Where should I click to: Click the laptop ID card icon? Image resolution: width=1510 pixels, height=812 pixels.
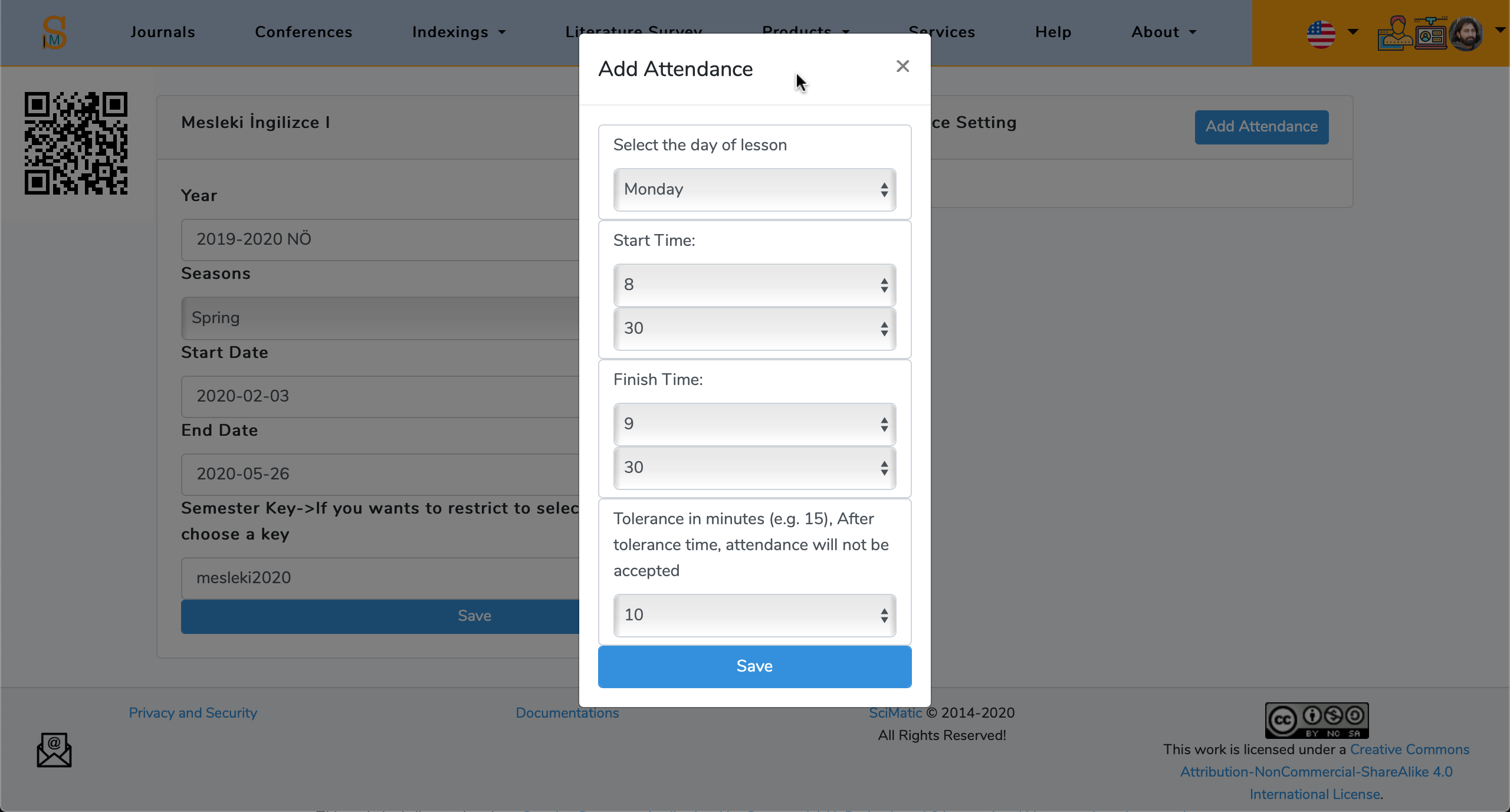click(x=1430, y=34)
